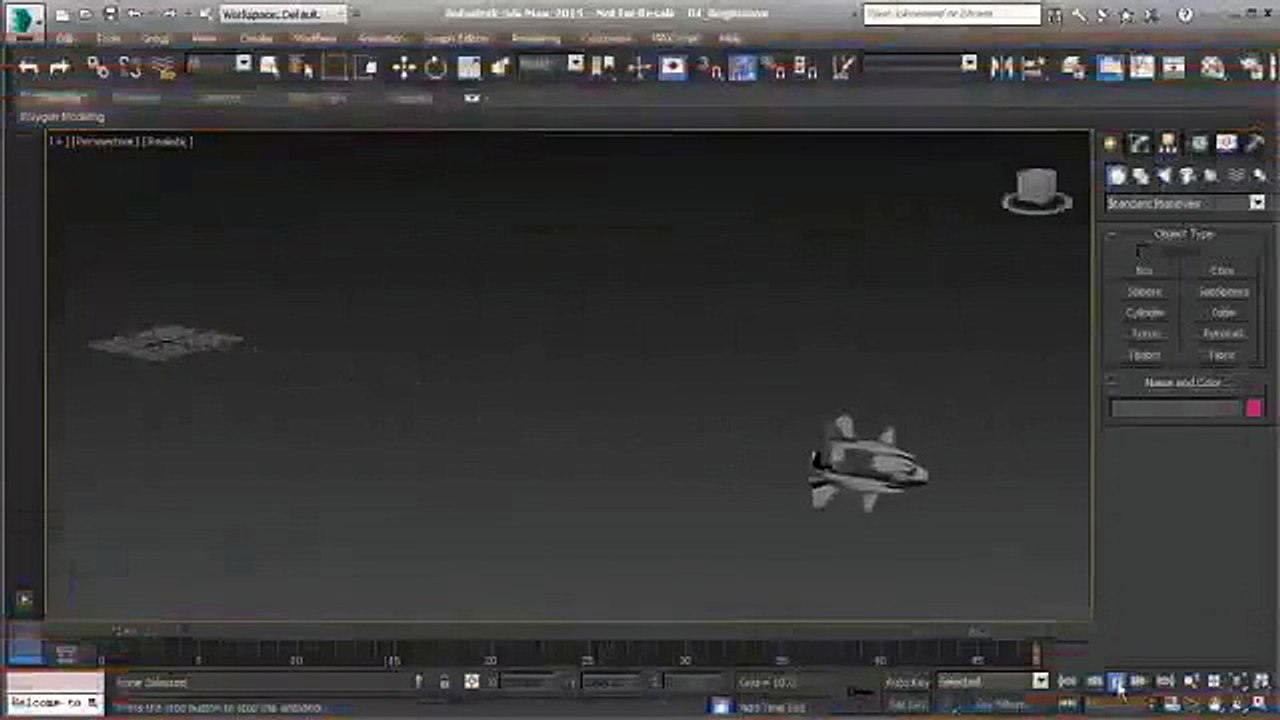Viewport: 1280px width, 720px height.
Task: Click the Go to Start playback button
Action: [x=1068, y=681]
